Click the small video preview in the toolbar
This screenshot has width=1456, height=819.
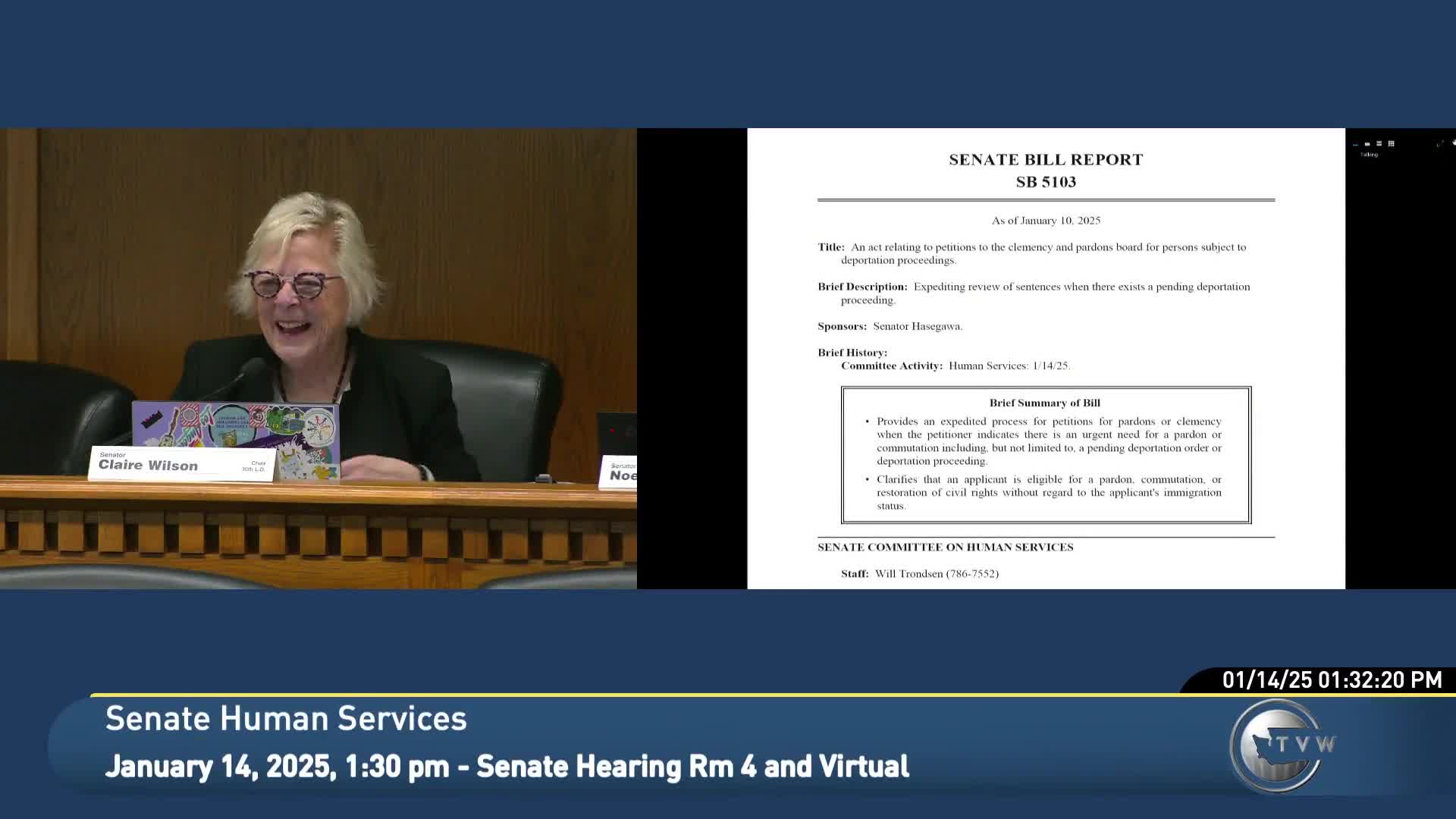(1355, 144)
